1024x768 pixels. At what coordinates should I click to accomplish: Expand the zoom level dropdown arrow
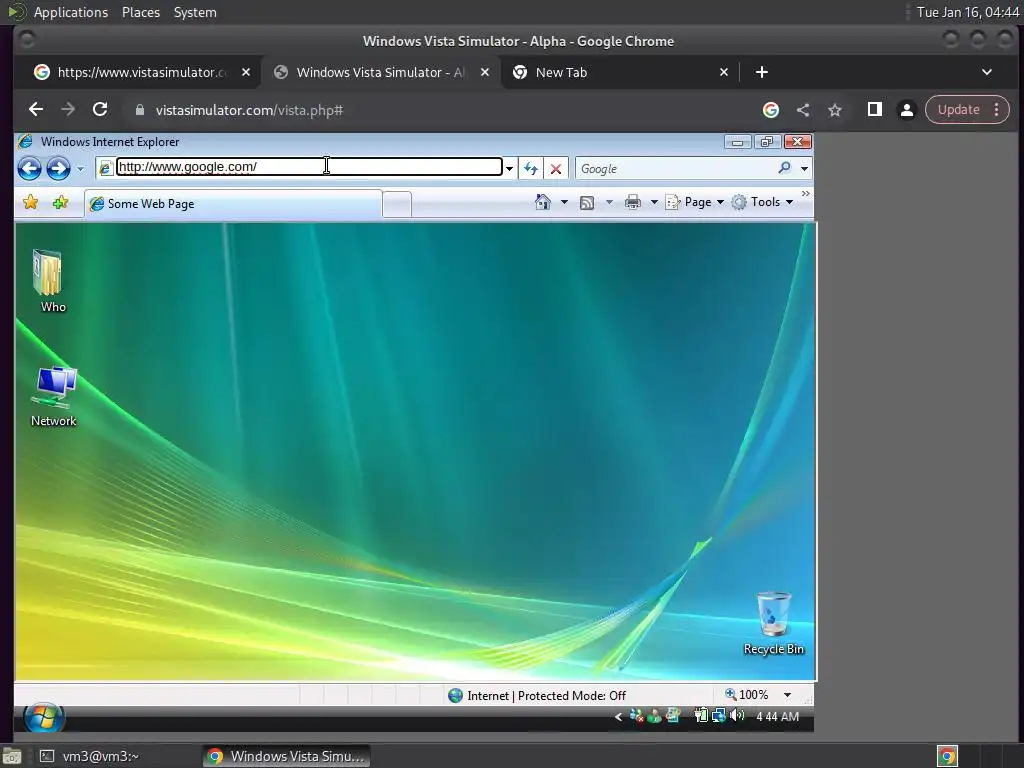(788, 695)
